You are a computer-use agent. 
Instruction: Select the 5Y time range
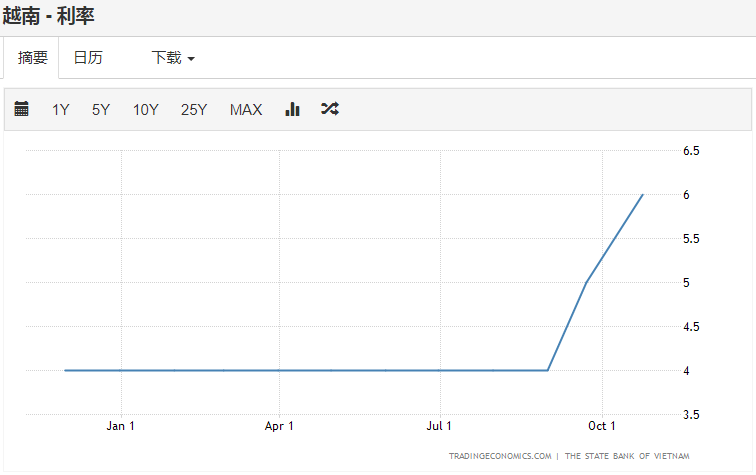click(101, 109)
